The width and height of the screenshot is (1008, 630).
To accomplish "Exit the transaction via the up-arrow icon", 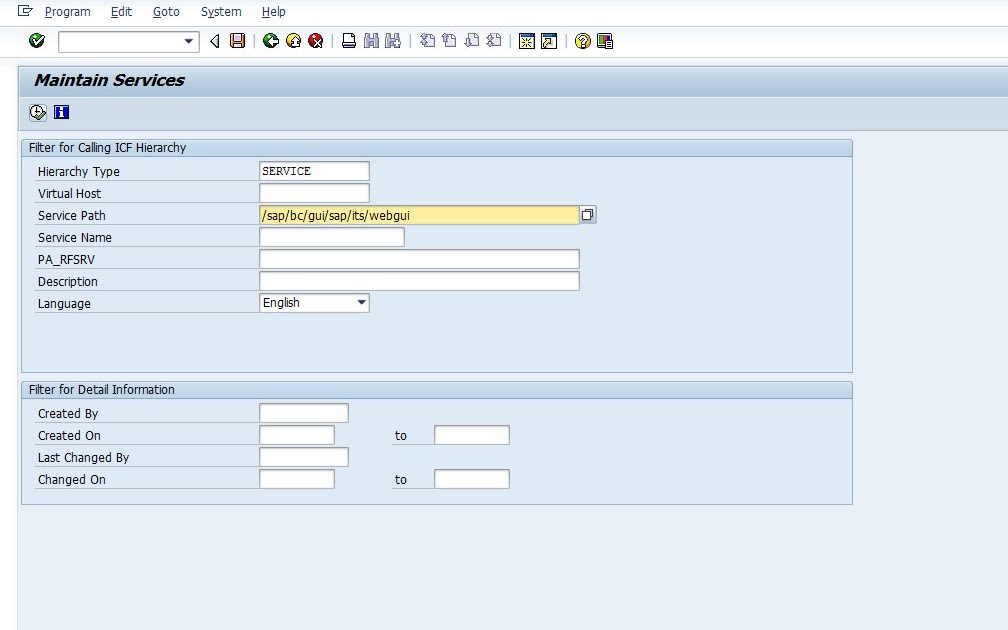I will (292, 41).
